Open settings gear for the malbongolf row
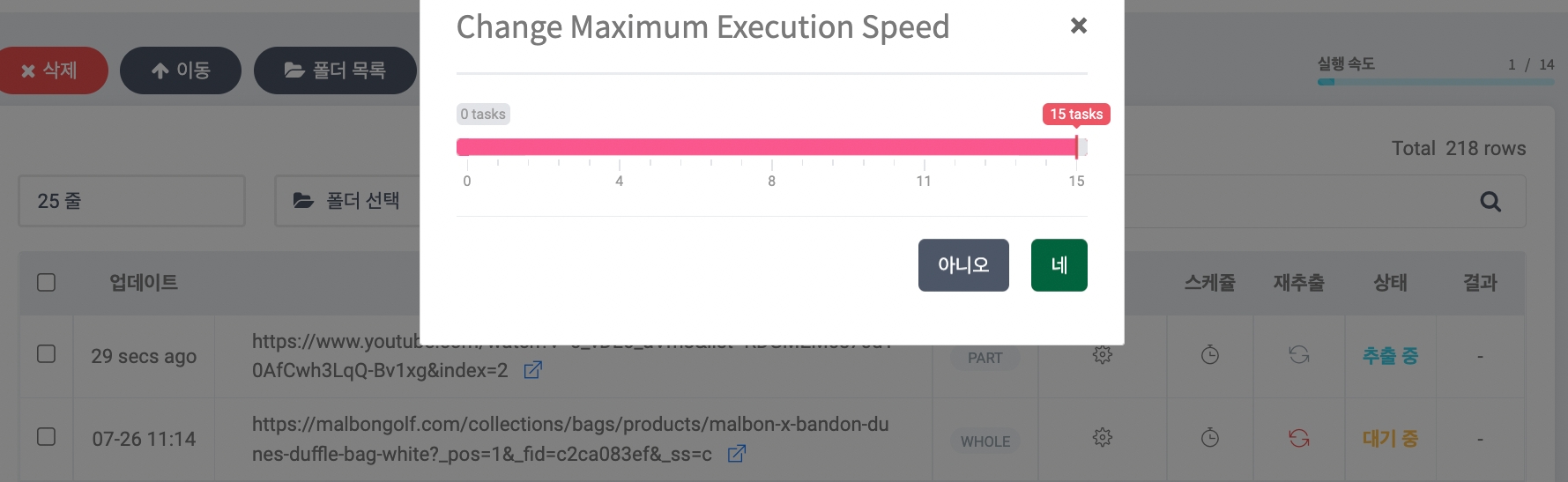 pos(1102,438)
